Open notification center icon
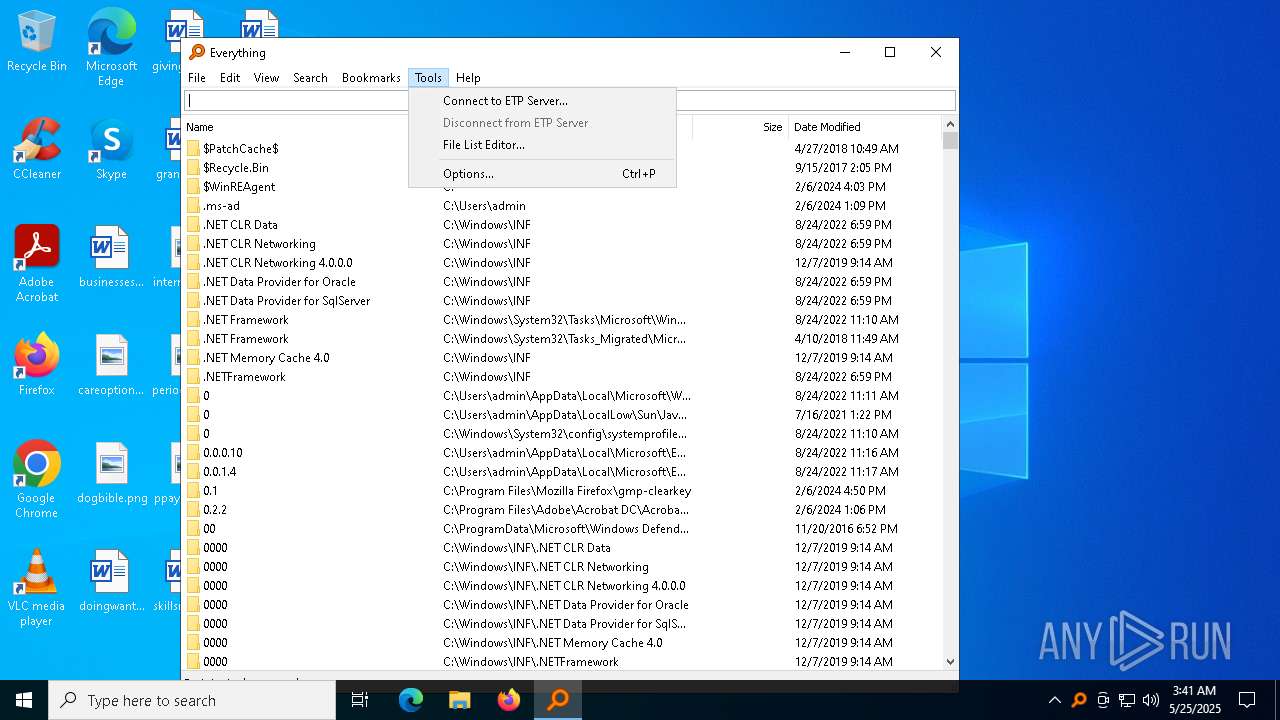The width and height of the screenshot is (1280, 720). (x=1247, y=700)
